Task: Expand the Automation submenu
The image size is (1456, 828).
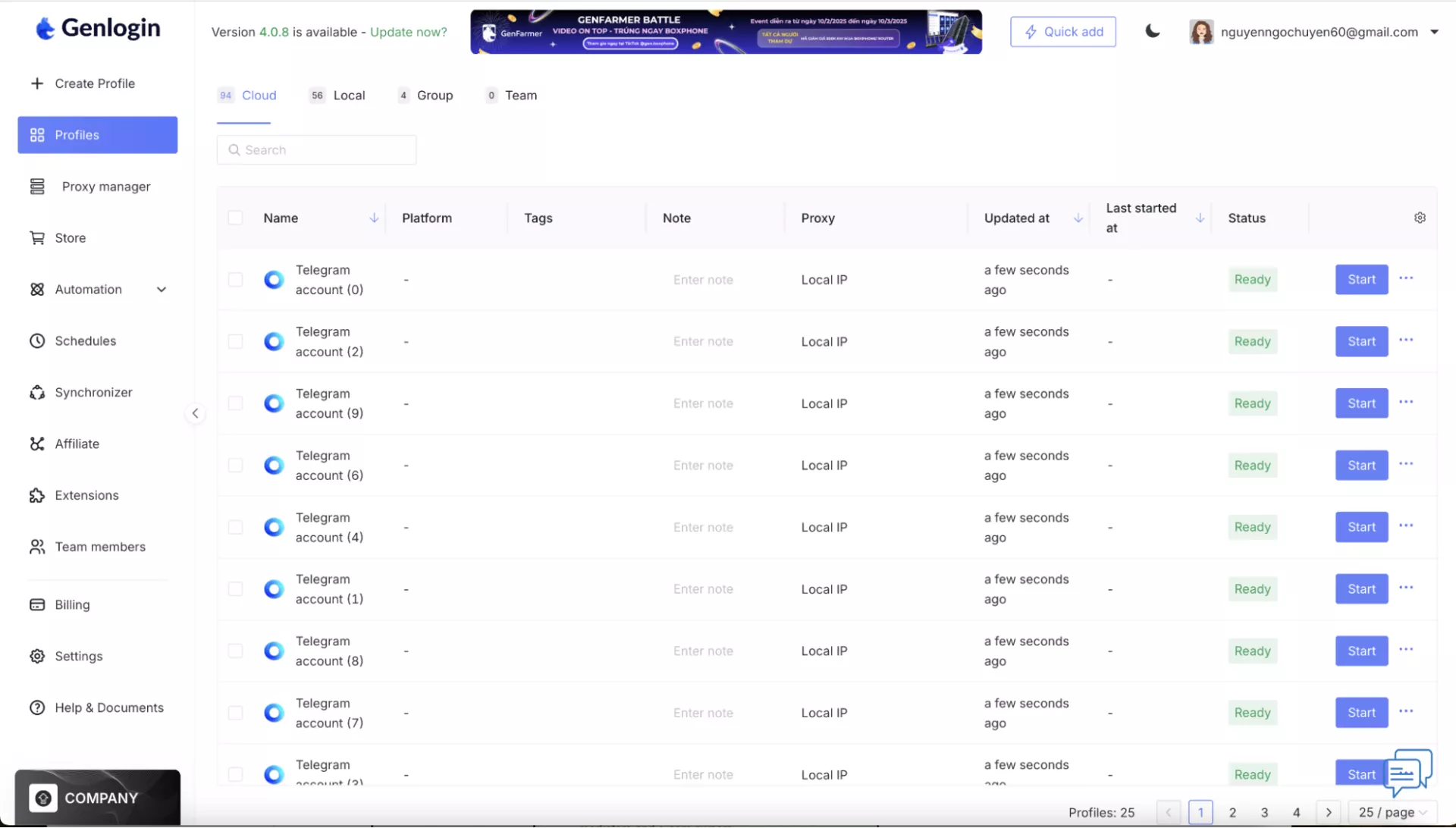Action: pyautogui.click(x=161, y=290)
